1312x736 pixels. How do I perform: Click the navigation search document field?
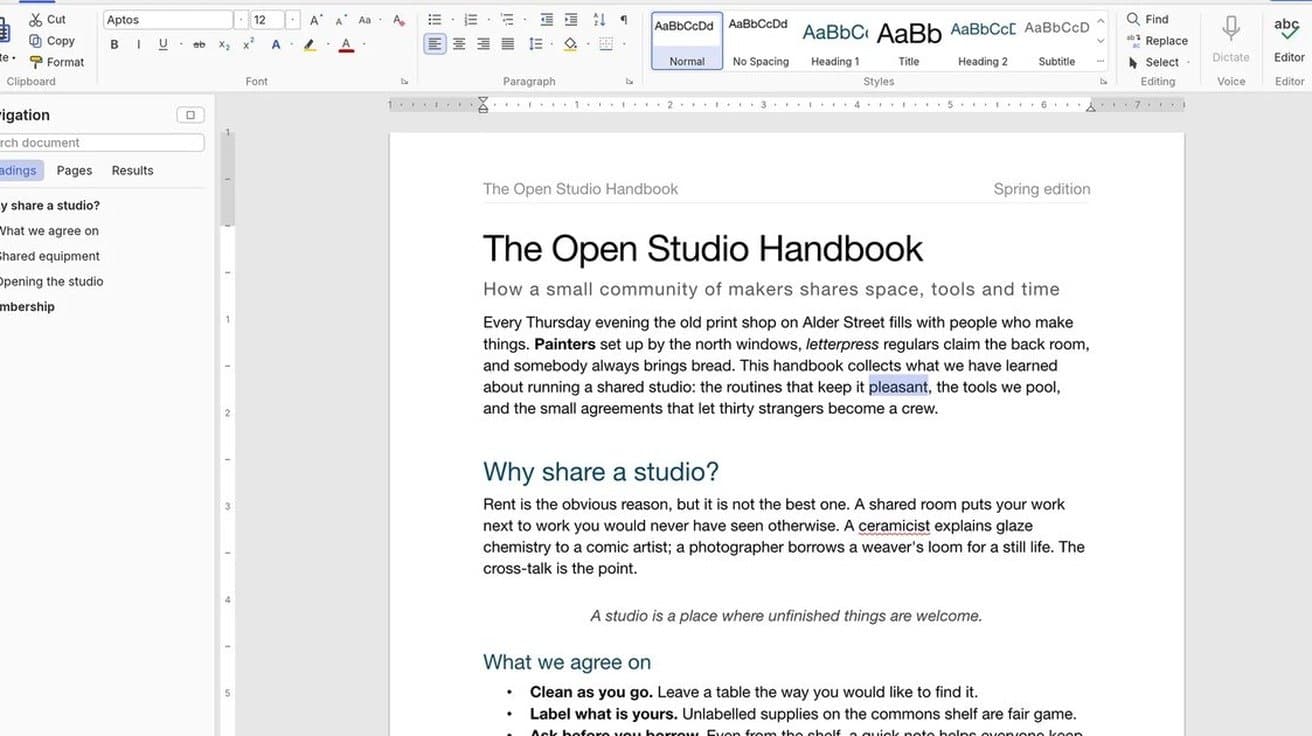tap(102, 143)
